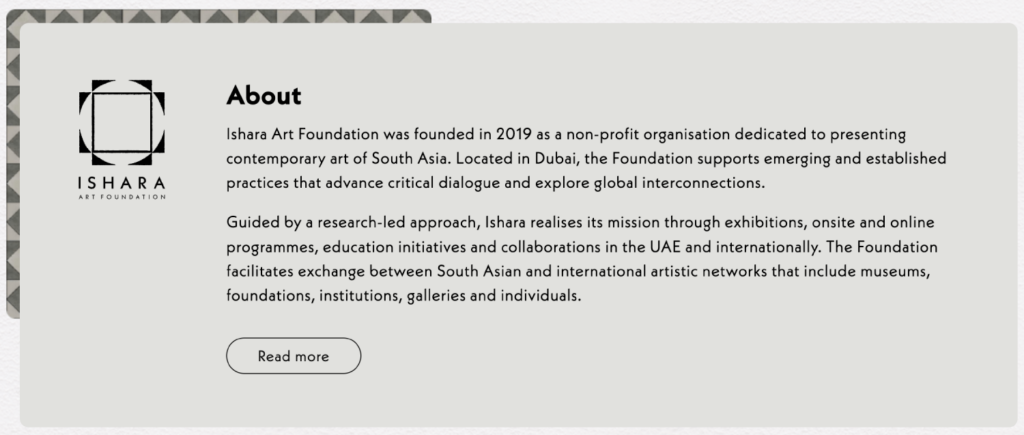Open the Read more button
The height and width of the screenshot is (435, 1024).
point(293,356)
